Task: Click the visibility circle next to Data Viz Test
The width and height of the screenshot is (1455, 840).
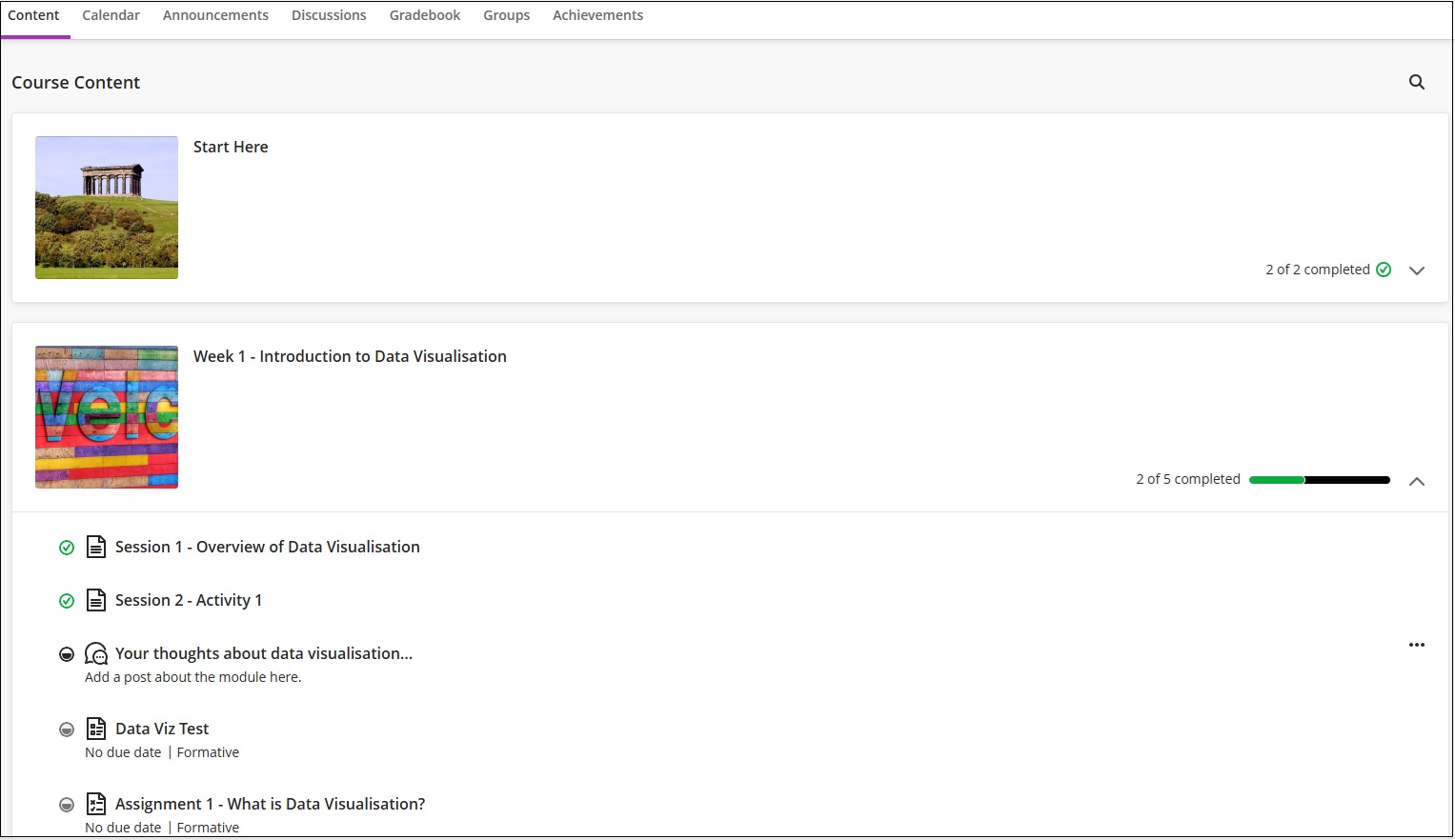Action: coord(67,728)
